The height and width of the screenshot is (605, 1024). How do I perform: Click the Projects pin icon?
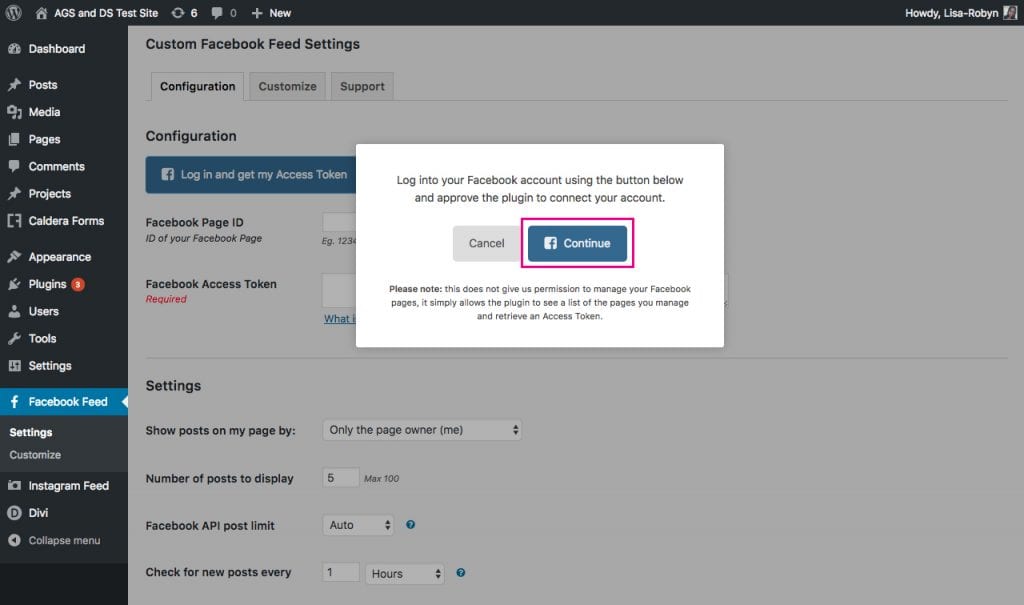(14, 194)
